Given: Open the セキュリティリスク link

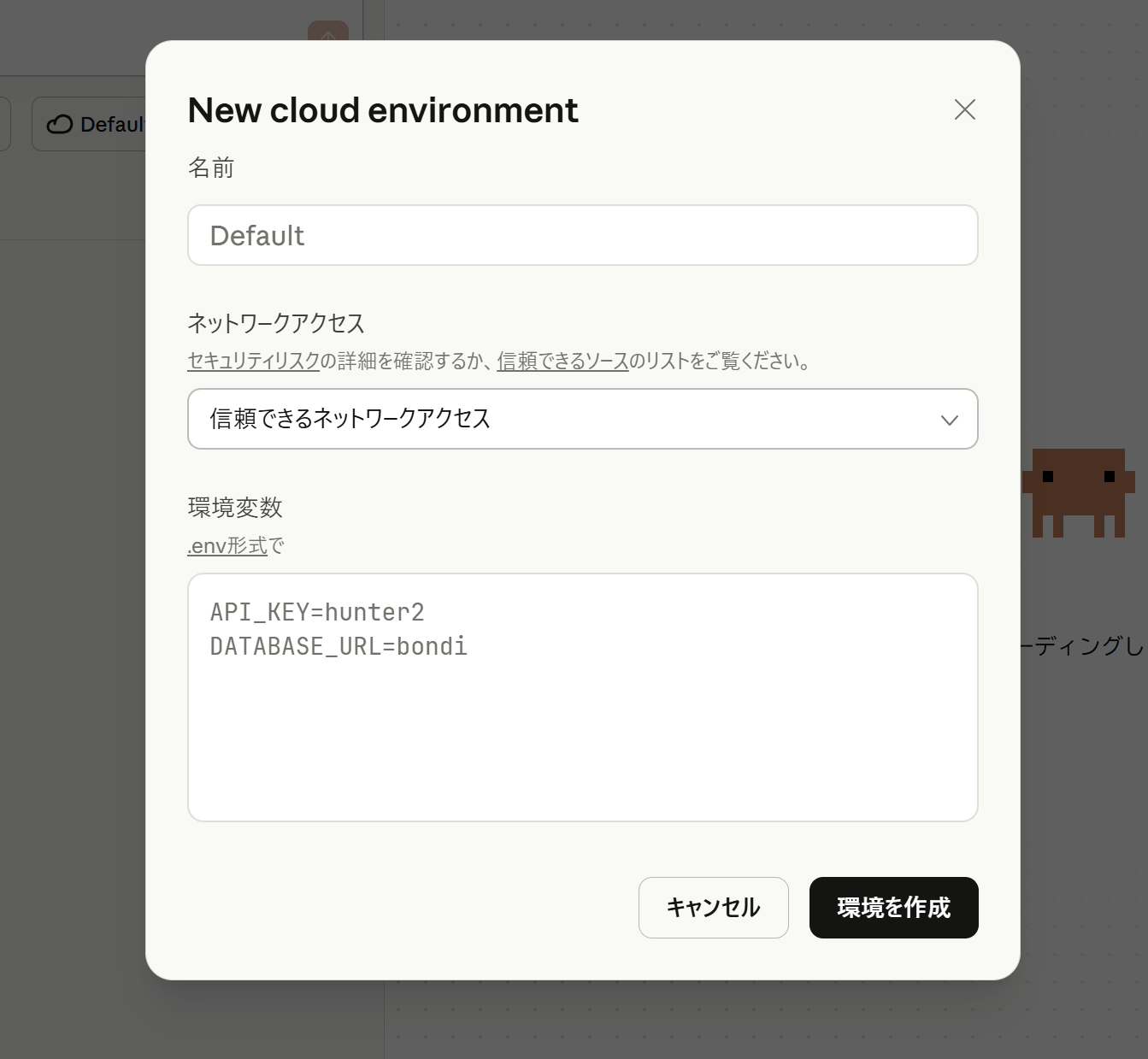Looking at the screenshot, I should (253, 362).
